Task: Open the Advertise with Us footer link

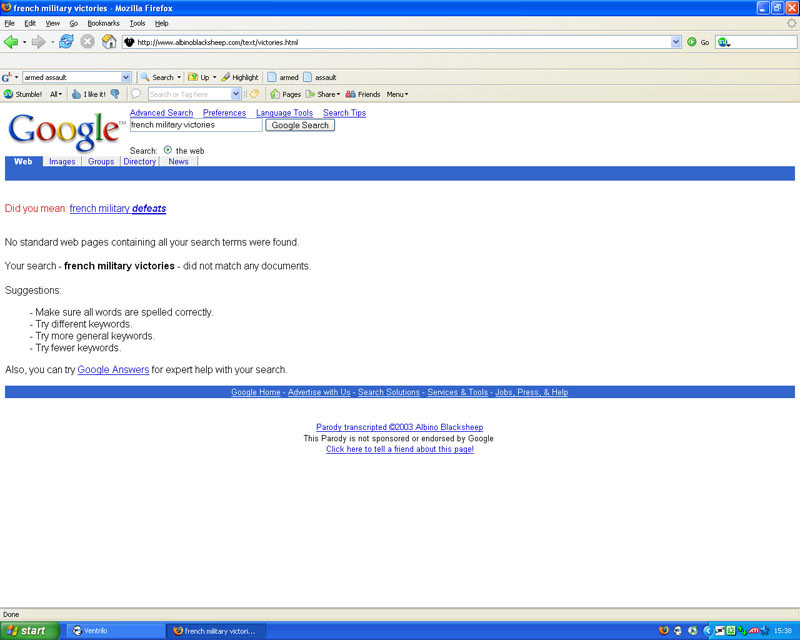Action: tap(319, 392)
